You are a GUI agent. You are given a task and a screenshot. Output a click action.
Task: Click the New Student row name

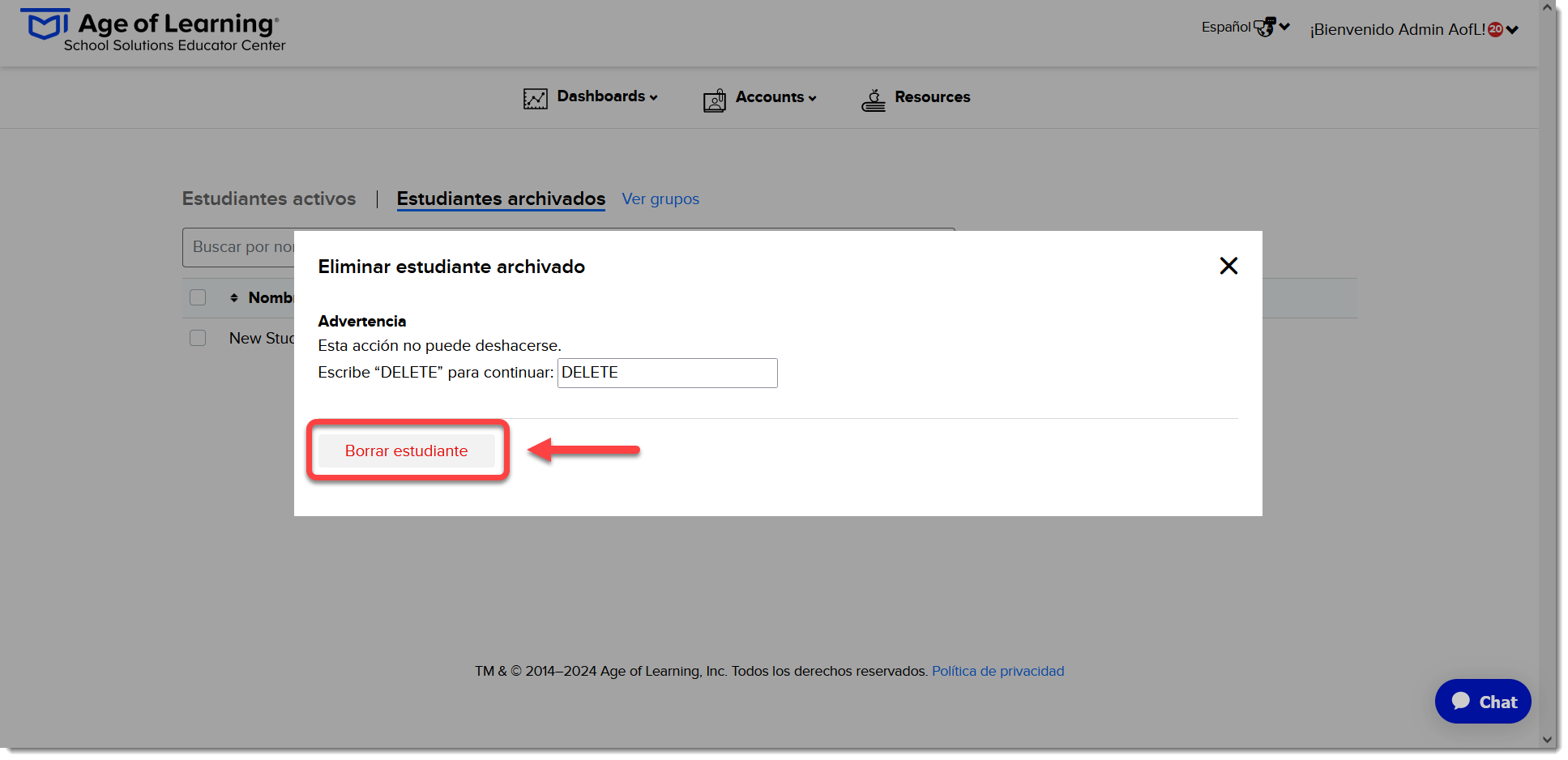pyautogui.click(x=262, y=338)
